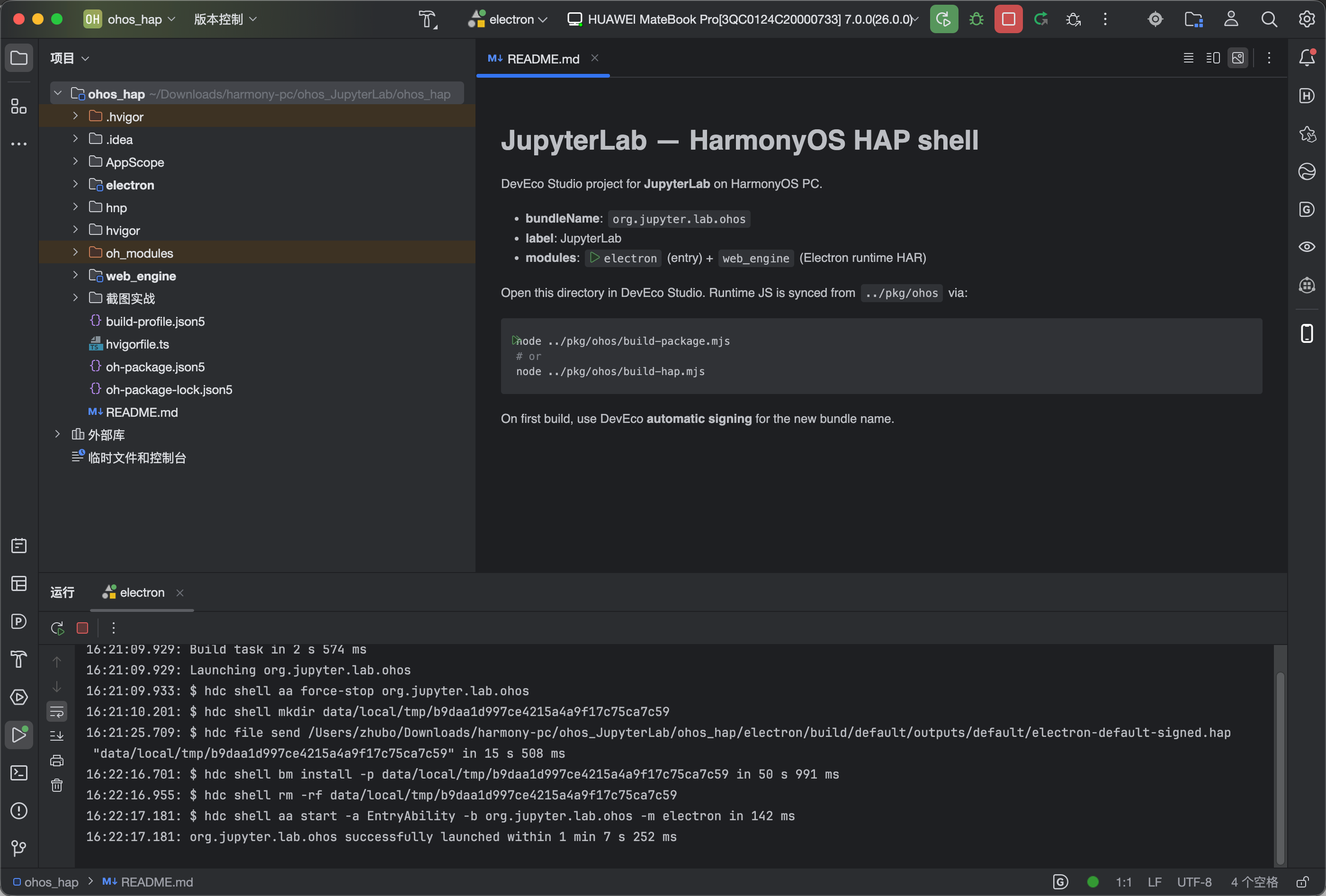Viewport: 1326px width, 896px height.
Task: Clear the run console with trash icon
Action: point(57,786)
